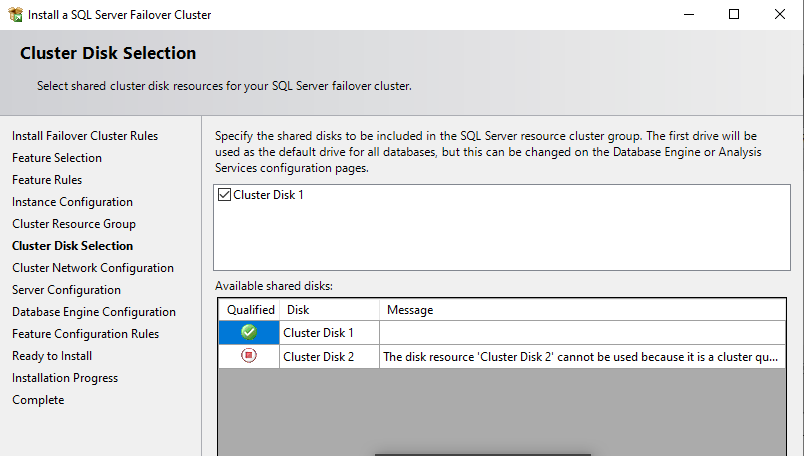Select the Cluster Disk 2 cell in table
Screen dimensions: 804x456
tap(329, 356)
